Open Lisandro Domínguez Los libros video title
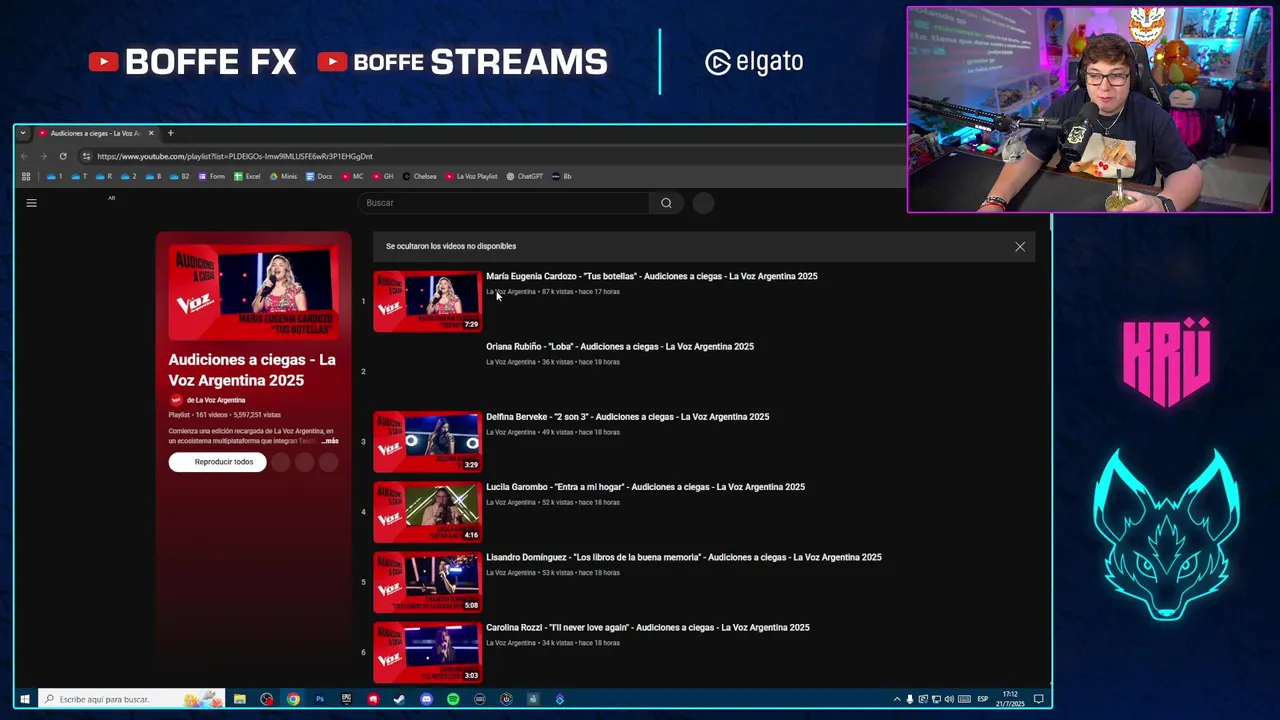This screenshot has height=720, width=1280. click(684, 558)
